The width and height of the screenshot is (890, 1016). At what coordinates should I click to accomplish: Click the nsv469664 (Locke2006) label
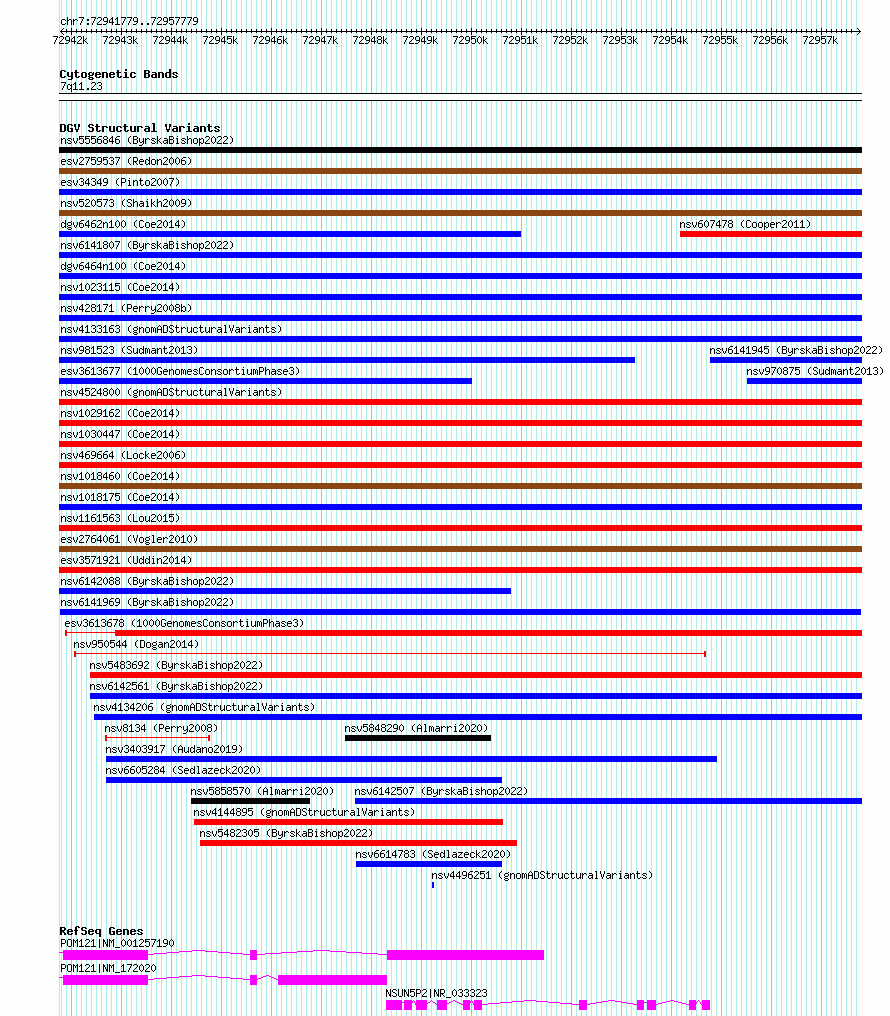tap(123, 456)
